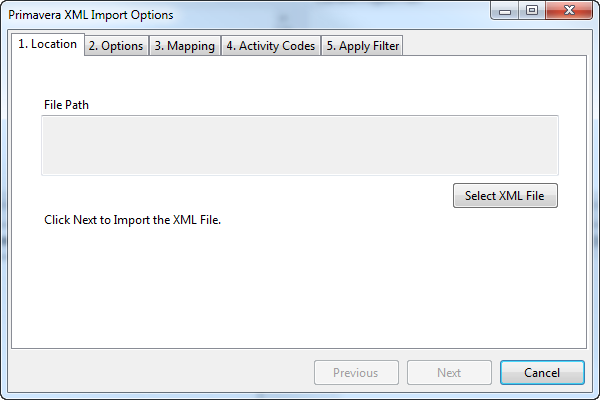Click the 'Click Next to Import the XML File.' text
Viewport: 600px width, 400px height.
point(132,220)
